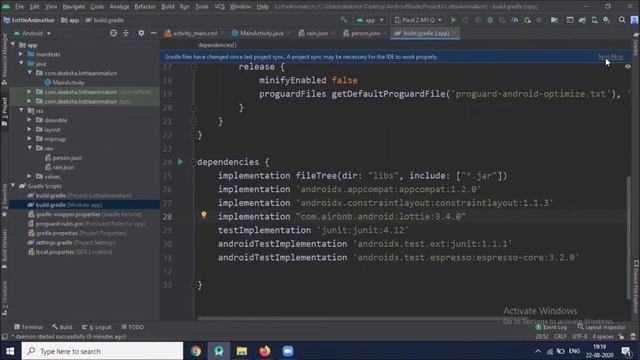Collapse the res folder
The height and width of the screenshot is (360, 640).
click(21, 110)
